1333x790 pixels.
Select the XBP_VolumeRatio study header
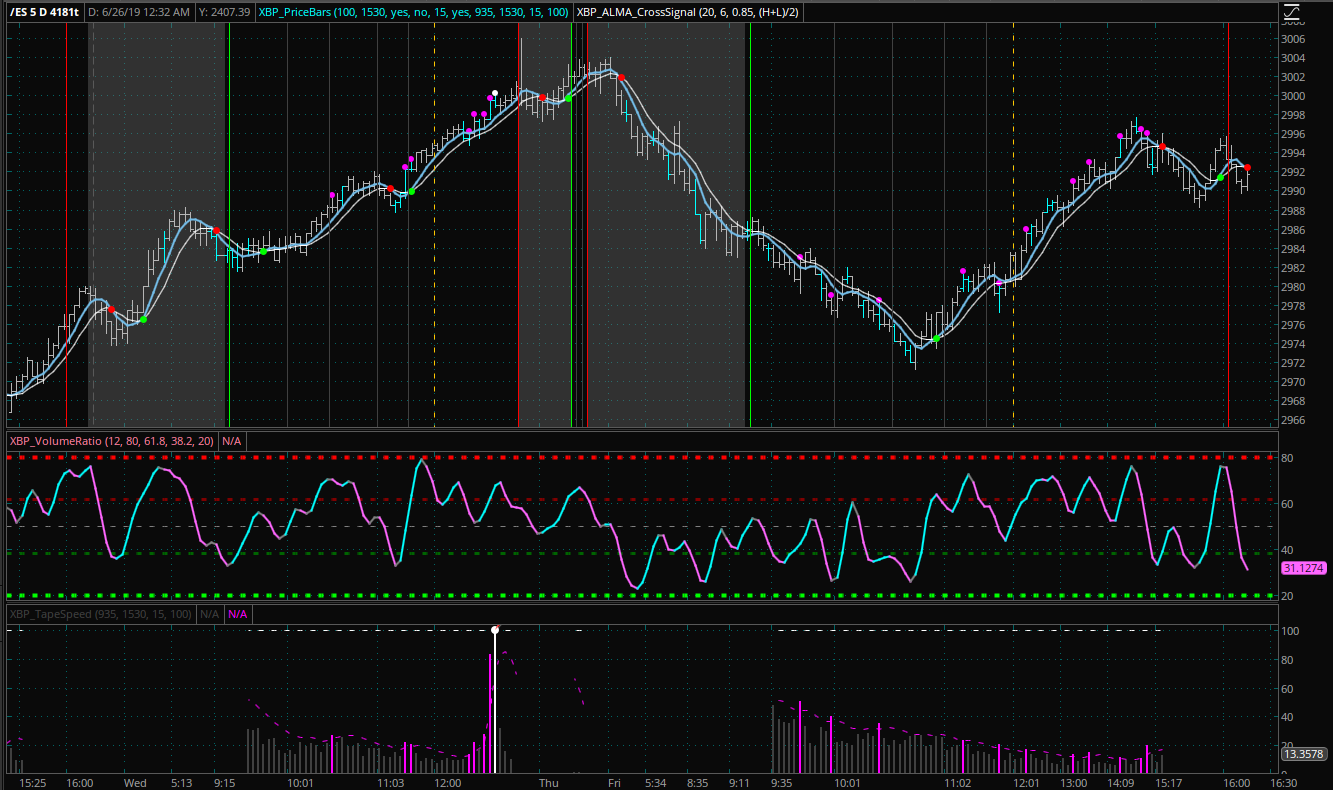click(111, 440)
